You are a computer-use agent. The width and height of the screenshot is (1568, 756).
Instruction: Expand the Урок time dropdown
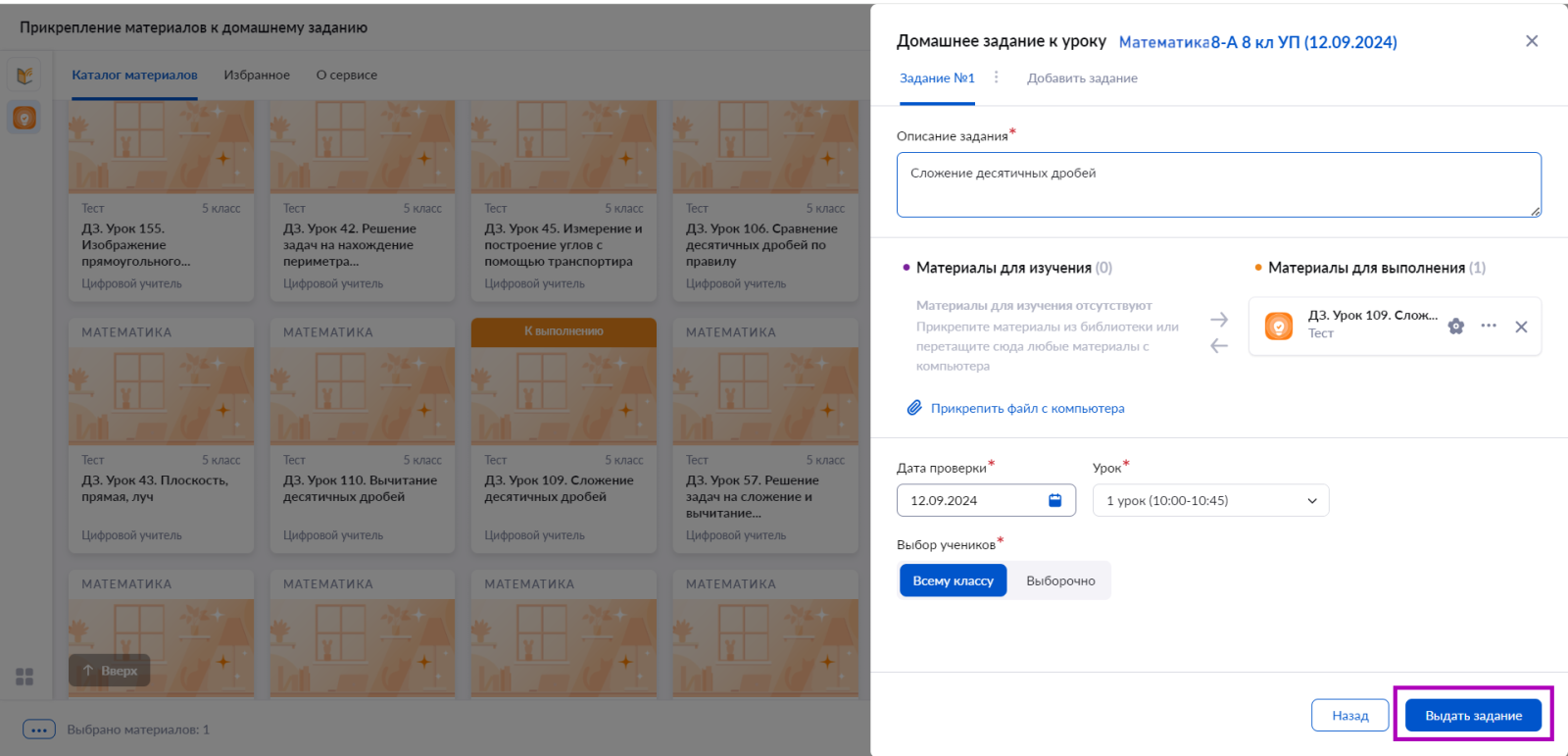(1211, 500)
